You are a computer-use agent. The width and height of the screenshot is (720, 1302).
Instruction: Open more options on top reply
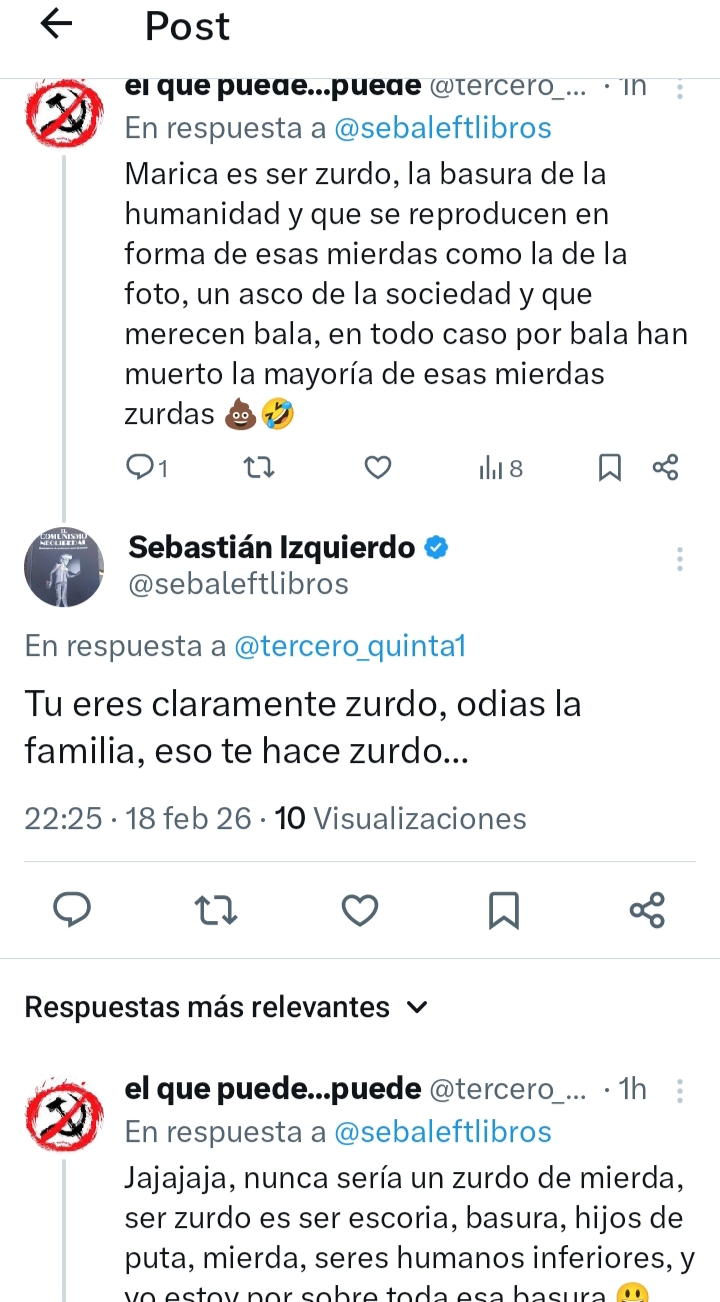click(680, 89)
